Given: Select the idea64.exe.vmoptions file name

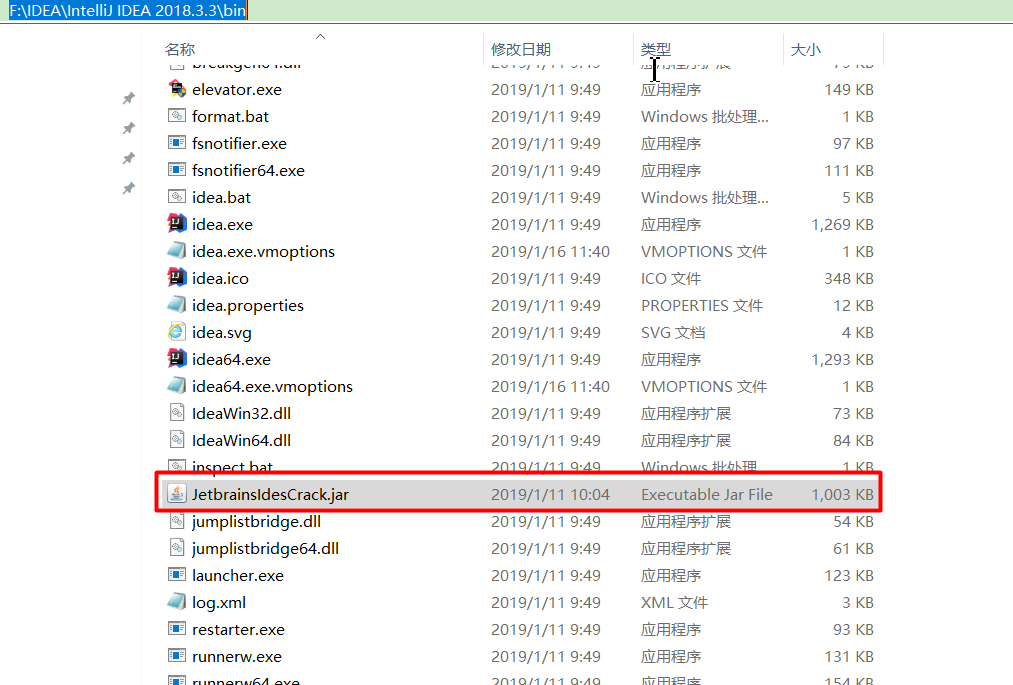Looking at the screenshot, I should (x=272, y=386).
